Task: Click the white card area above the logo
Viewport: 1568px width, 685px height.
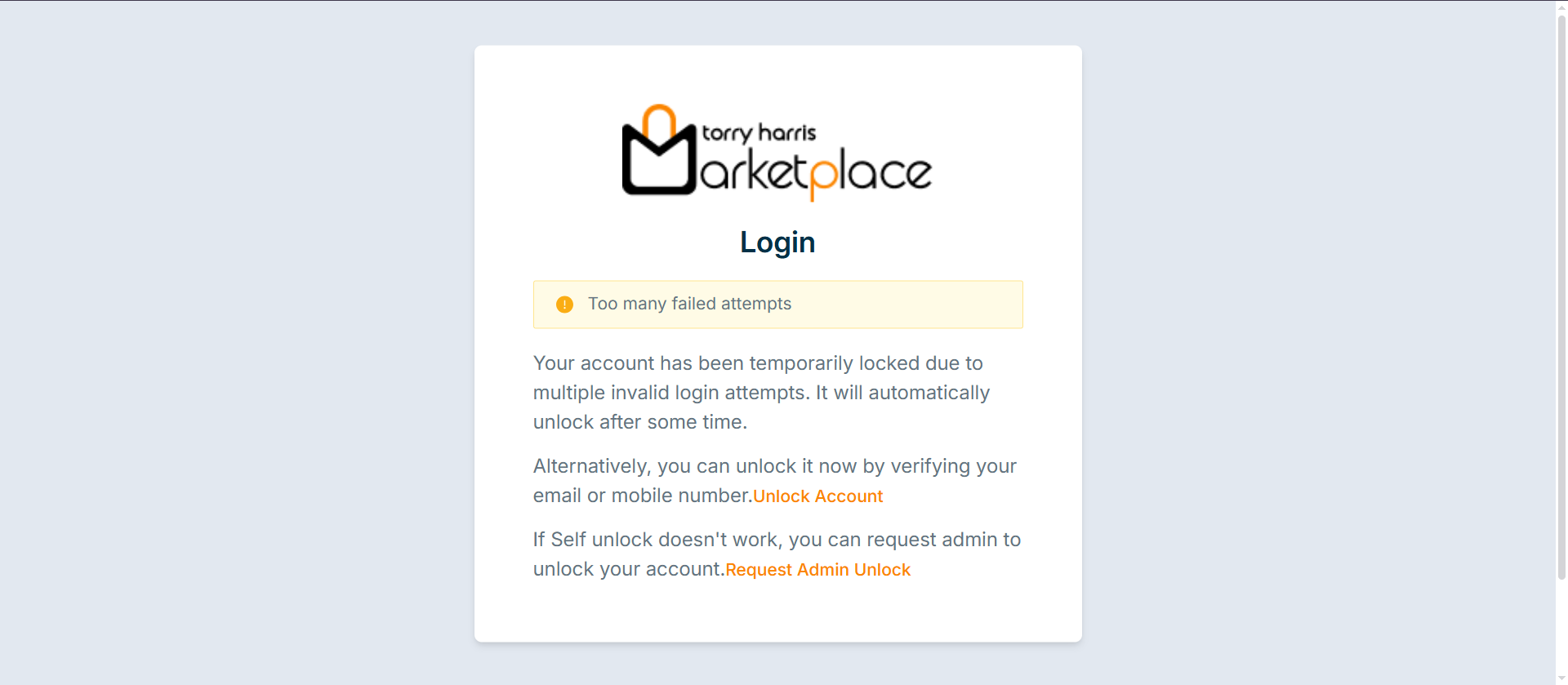Action: click(x=777, y=73)
